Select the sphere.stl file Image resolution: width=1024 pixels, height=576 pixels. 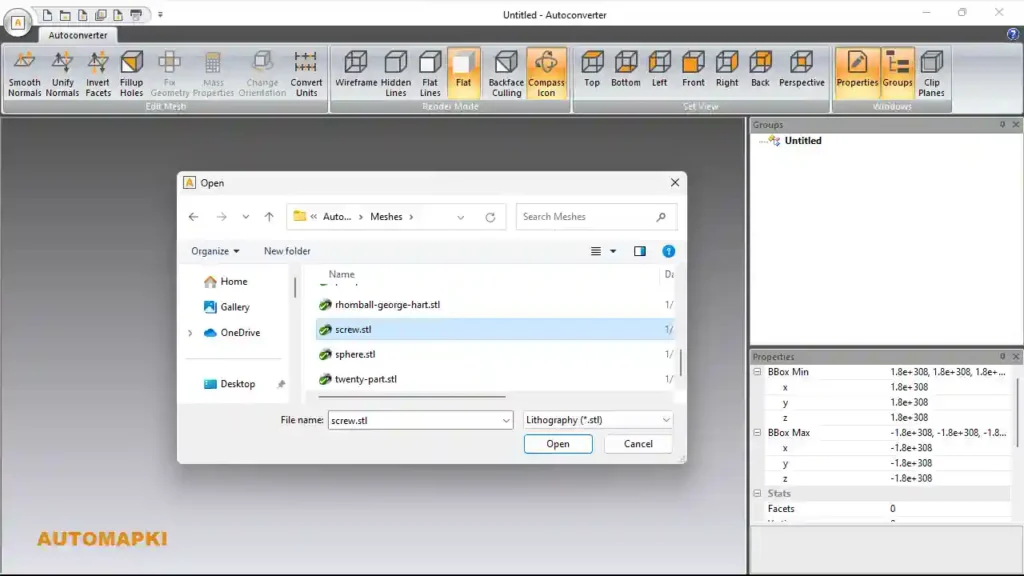(x=495, y=355)
